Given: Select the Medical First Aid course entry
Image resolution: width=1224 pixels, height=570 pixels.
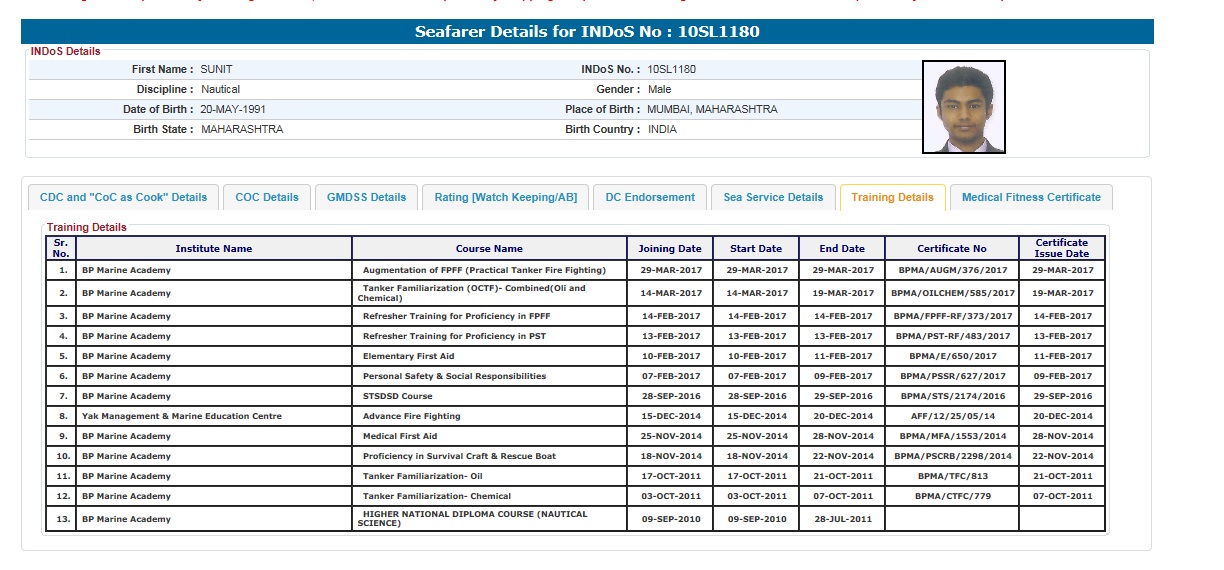Looking at the screenshot, I should [x=400, y=436].
